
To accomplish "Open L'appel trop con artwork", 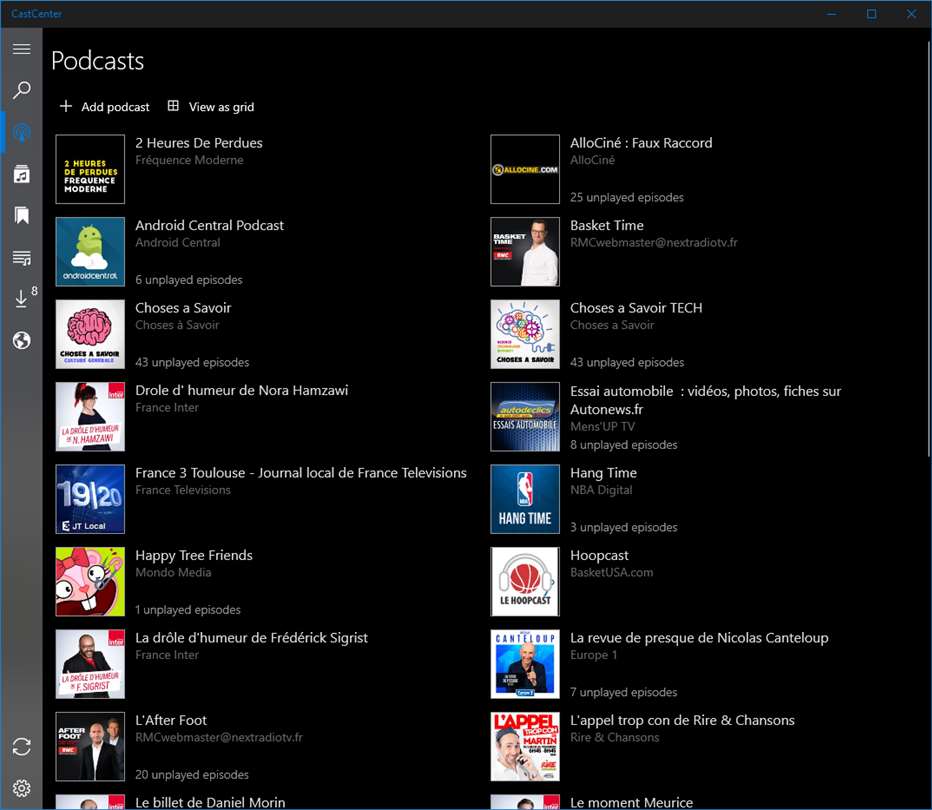I will click(x=525, y=746).
